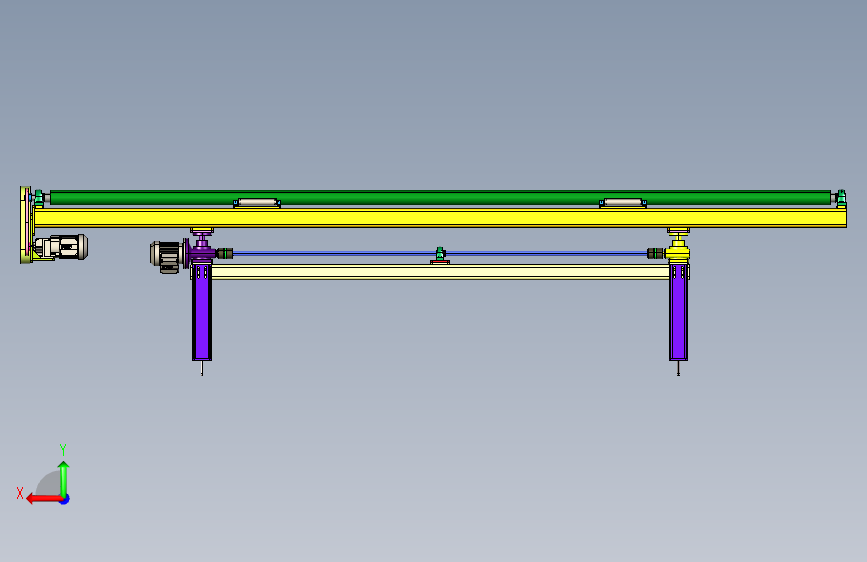This screenshot has height=562, width=867.
Task: Click the left gray bracket on the roller
Action: [x=257, y=203]
